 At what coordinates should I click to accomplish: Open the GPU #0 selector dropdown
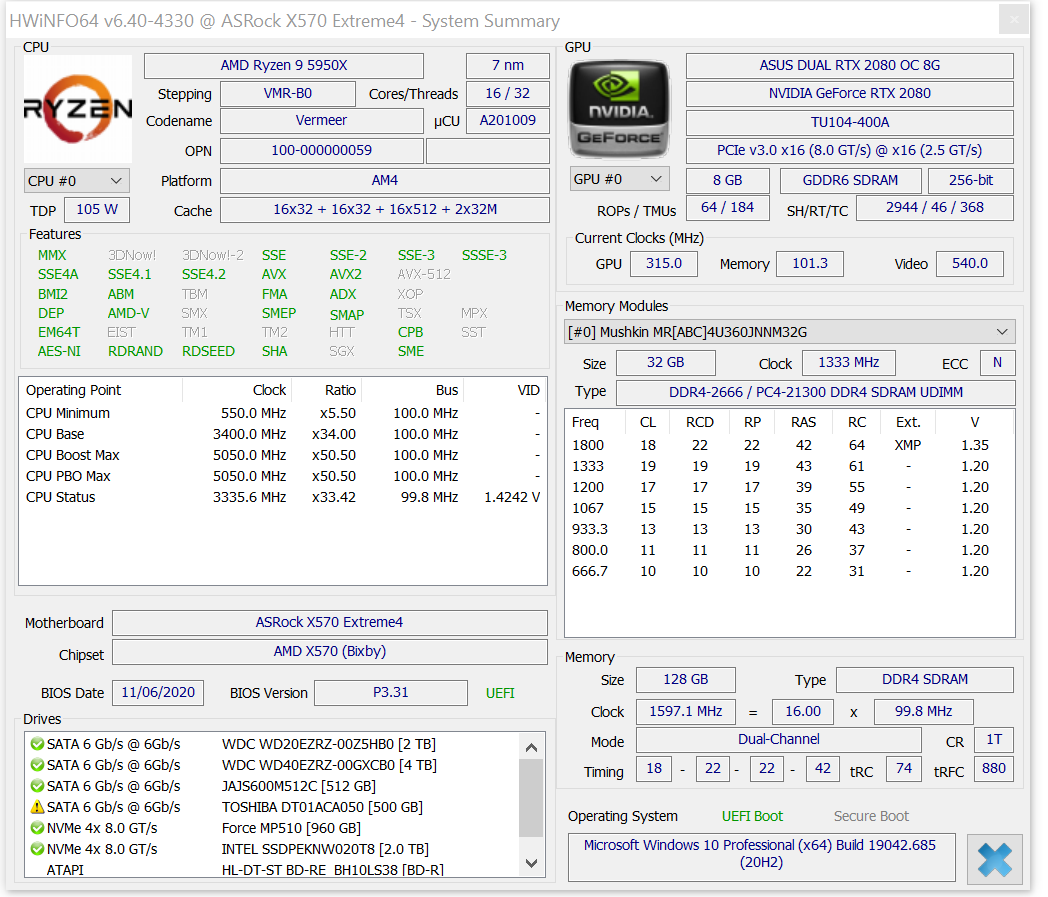coord(620,179)
